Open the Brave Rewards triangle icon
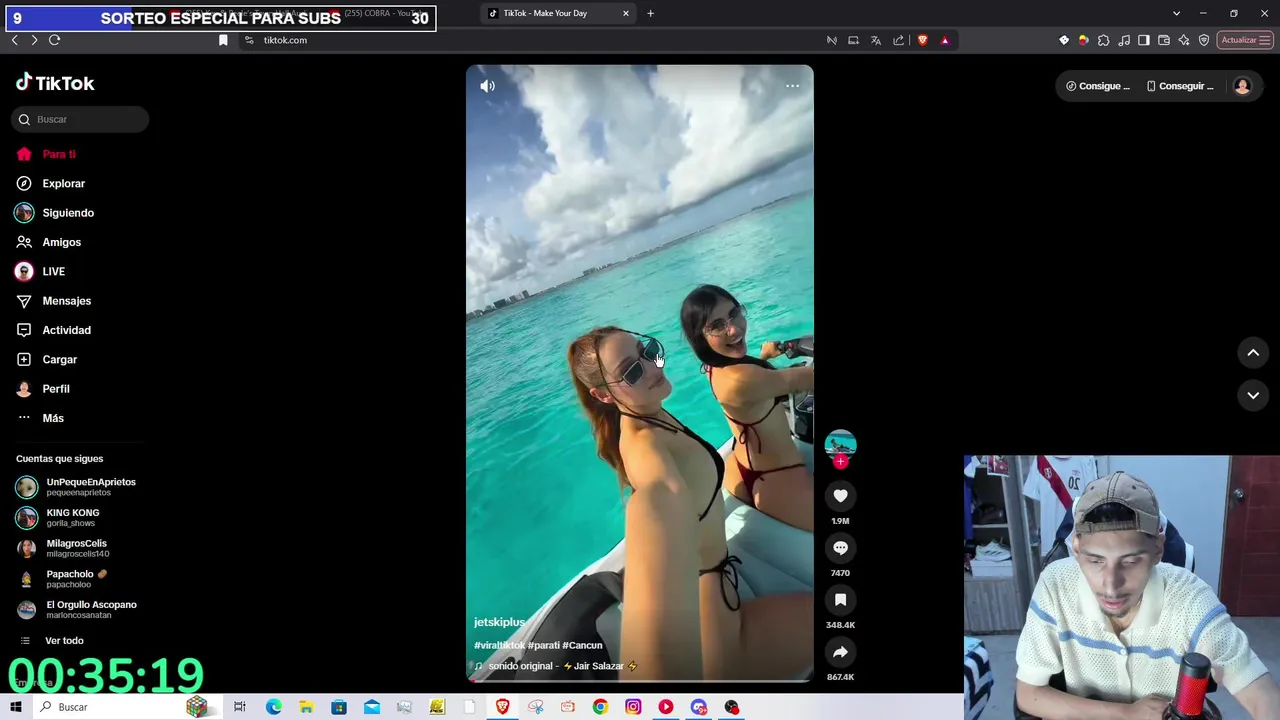This screenshot has height=720, width=1280. 945,40
